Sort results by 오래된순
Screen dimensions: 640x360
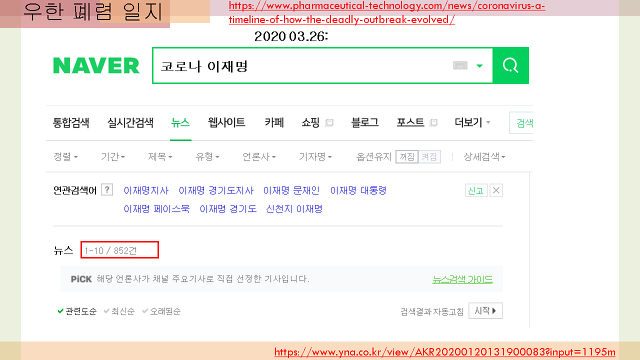161,311
